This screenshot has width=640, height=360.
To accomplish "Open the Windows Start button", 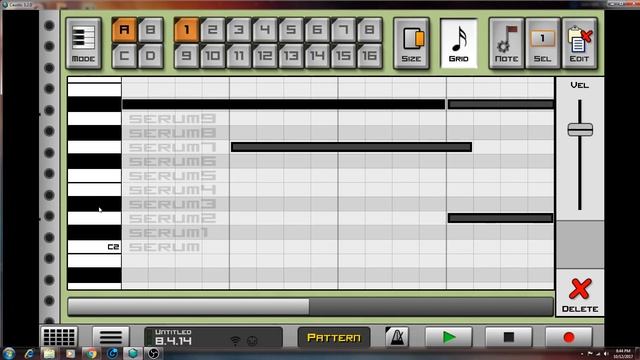I will click(9, 353).
